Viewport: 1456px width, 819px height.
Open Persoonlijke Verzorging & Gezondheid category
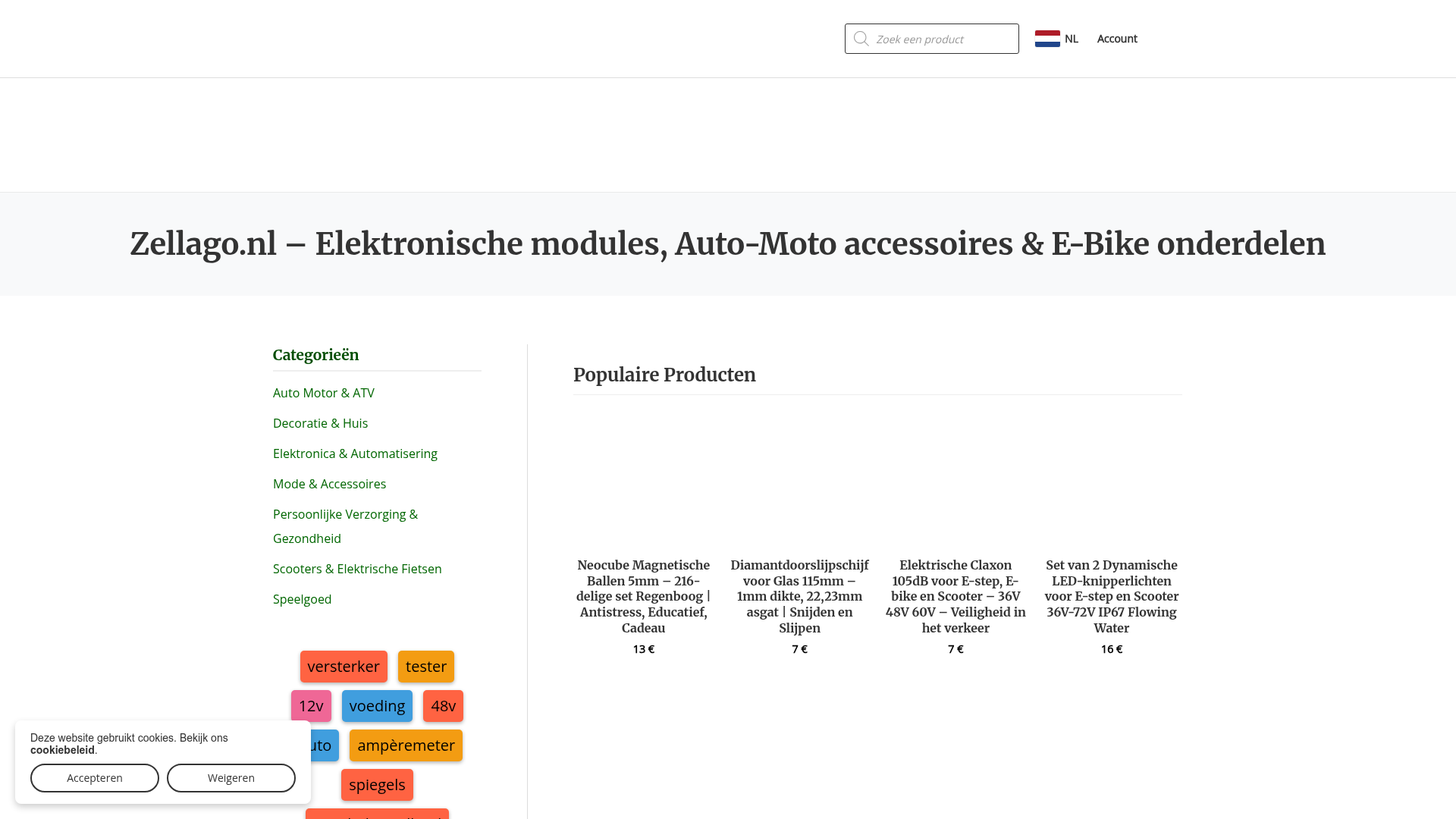[345, 526]
